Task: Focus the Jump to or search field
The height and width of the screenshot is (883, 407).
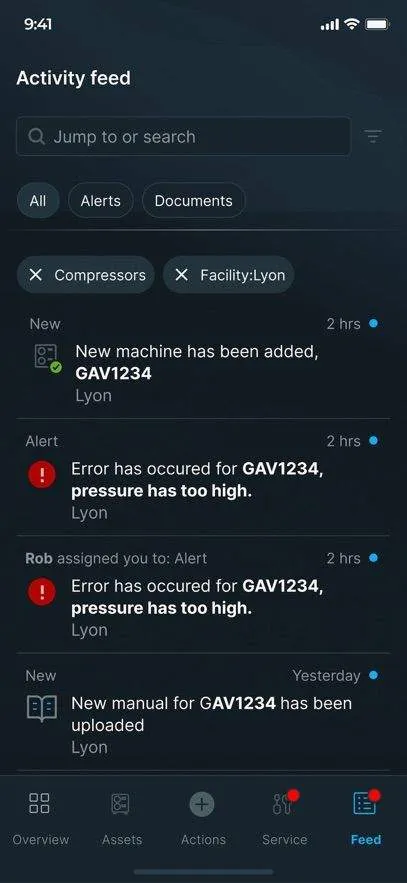Action: (x=184, y=136)
